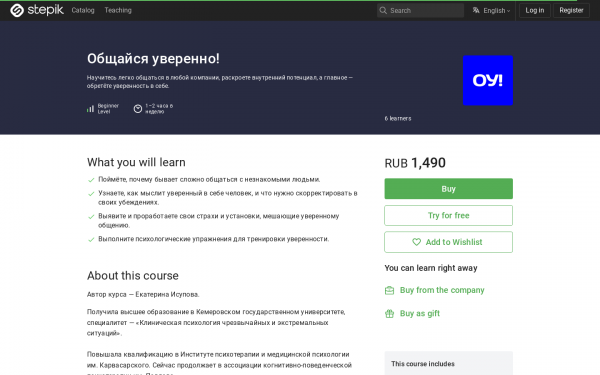Click the checkmark beside 'Поймёте, почему бывает сложно'
This screenshot has height=375, width=600.
pyautogui.click(x=91, y=180)
